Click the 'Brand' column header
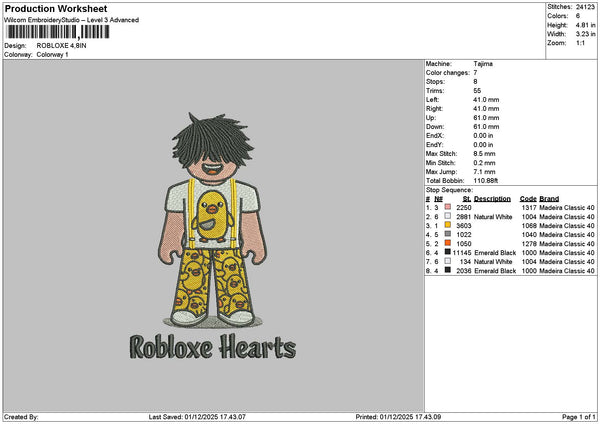The width and height of the screenshot is (600, 424). pos(549,199)
